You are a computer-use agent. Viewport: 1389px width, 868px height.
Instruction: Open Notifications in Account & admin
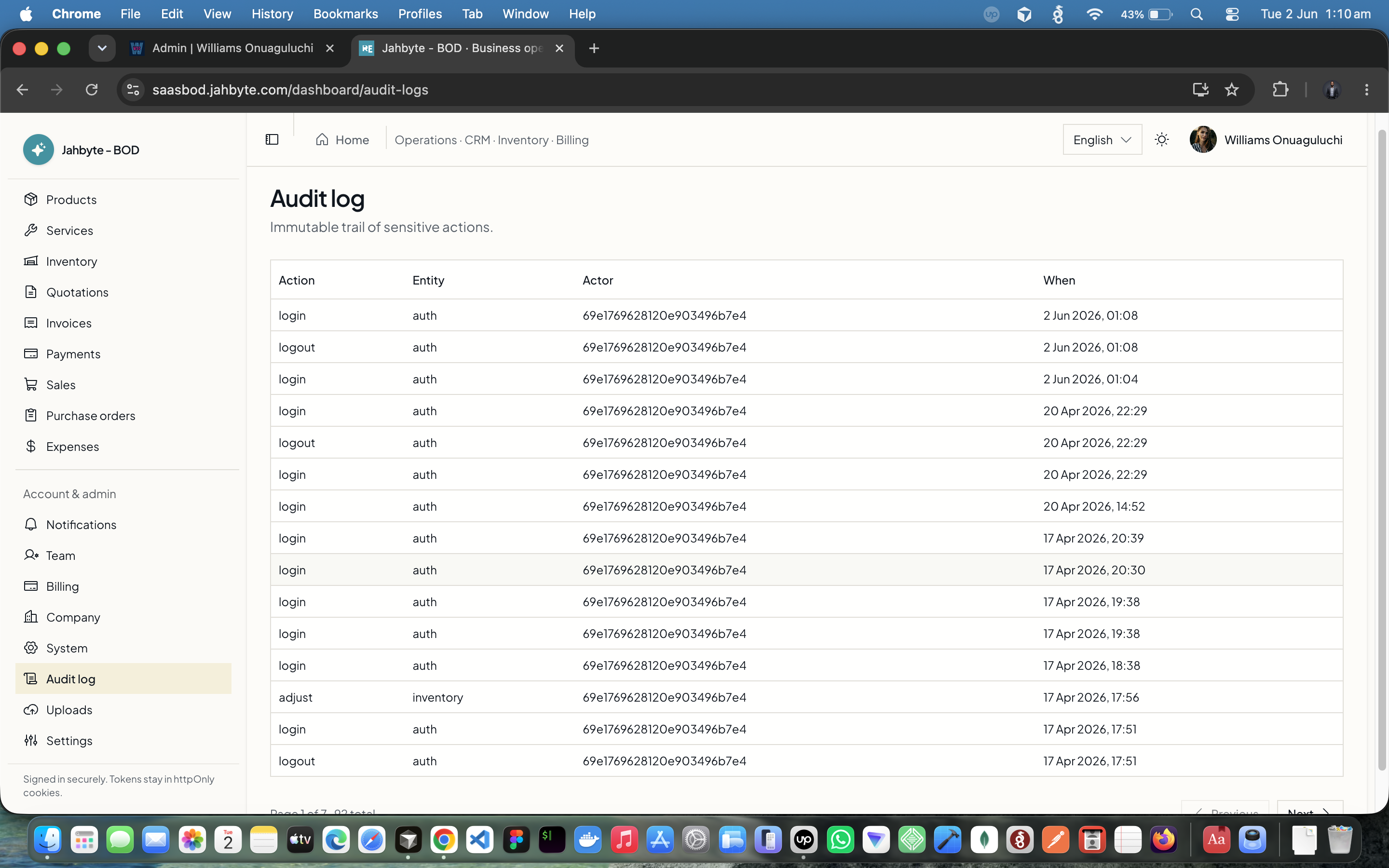tap(123, 524)
